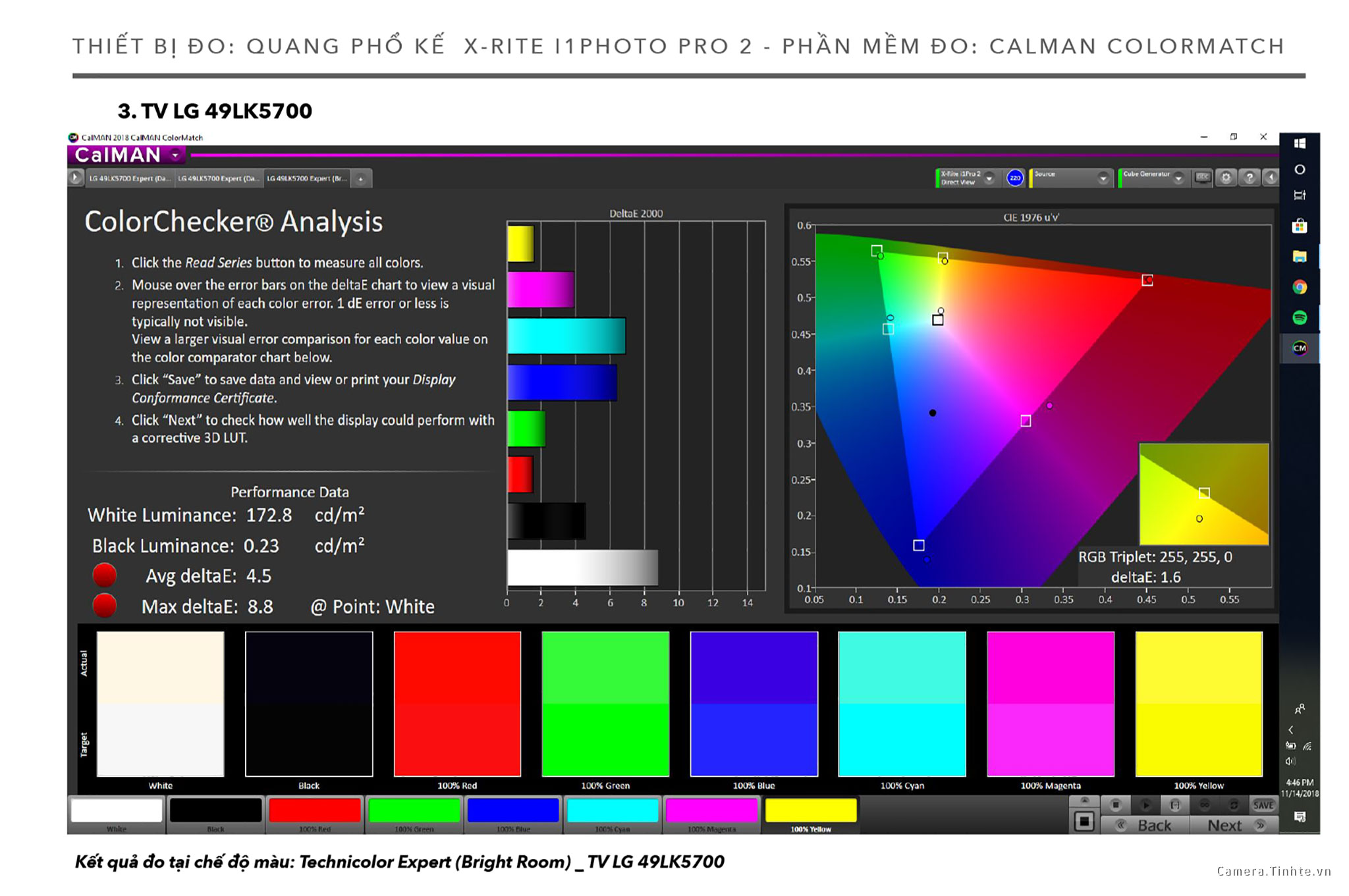
Task: Open Task View on the taskbar
Action: [1300, 196]
